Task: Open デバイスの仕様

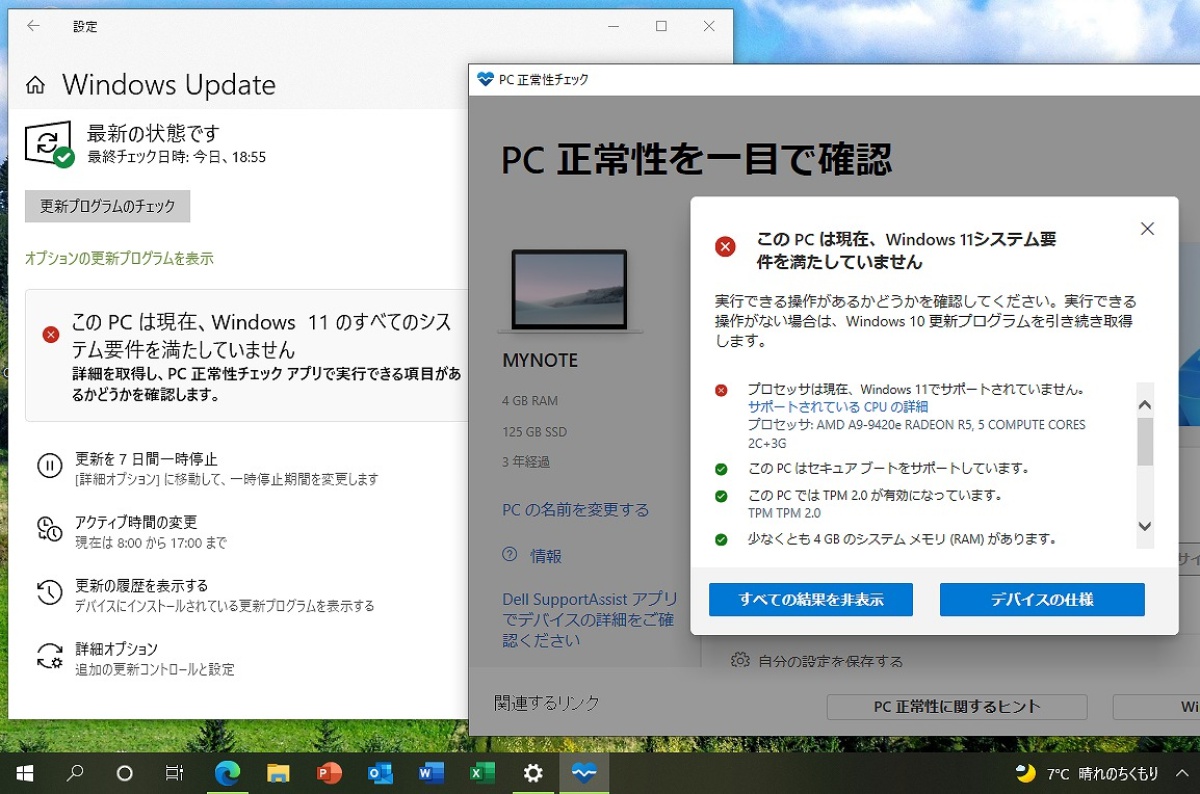Action: point(1042,599)
